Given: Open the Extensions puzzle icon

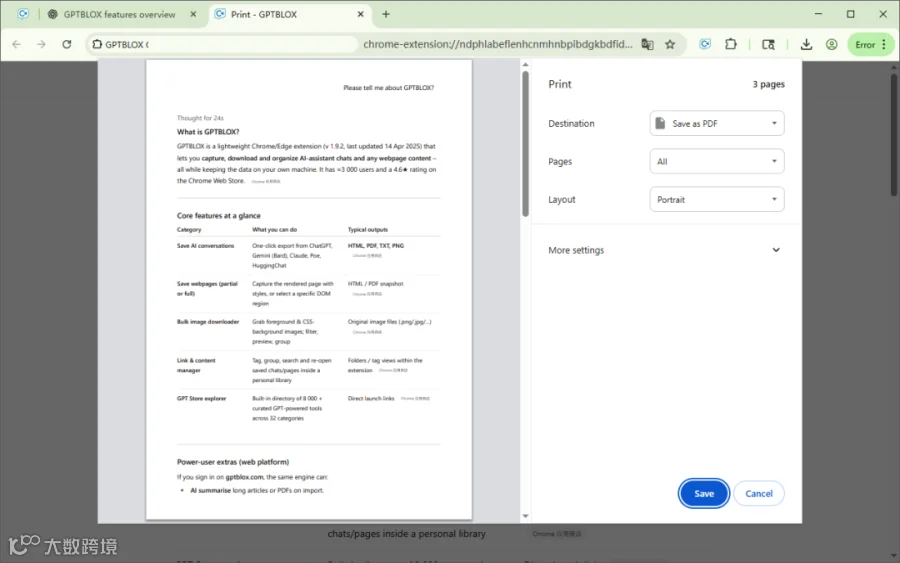Looking at the screenshot, I should (x=731, y=44).
